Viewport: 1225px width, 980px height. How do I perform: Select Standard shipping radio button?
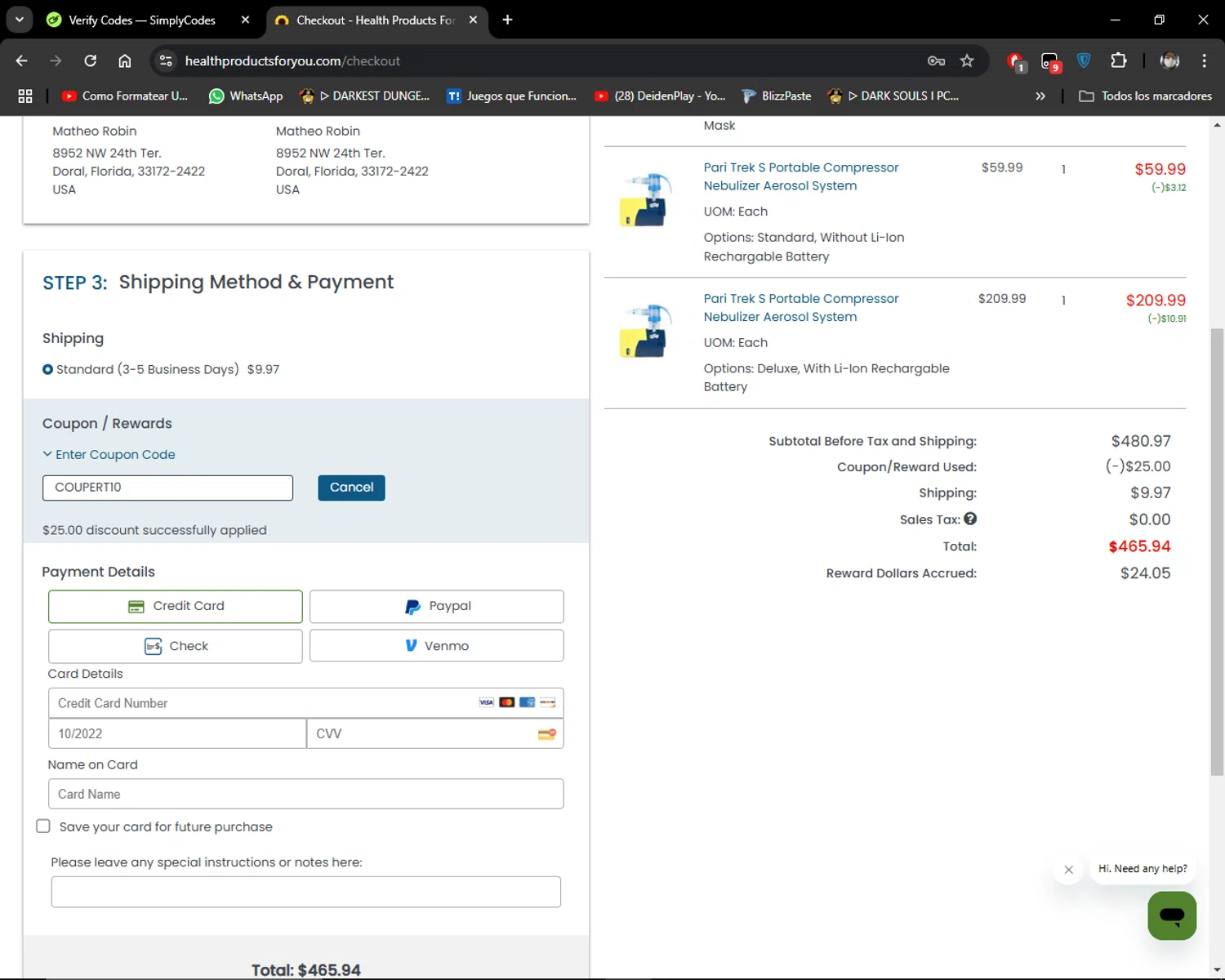click(48, 369)
